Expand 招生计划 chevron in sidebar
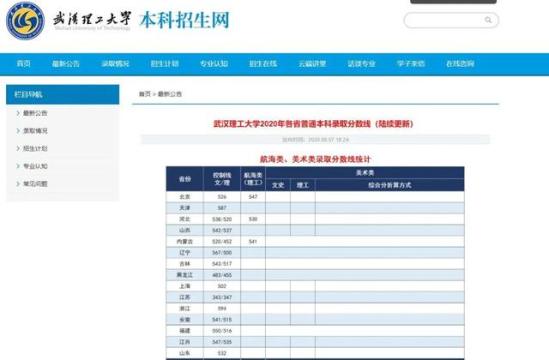549x360 pixels. pos(18,148)
